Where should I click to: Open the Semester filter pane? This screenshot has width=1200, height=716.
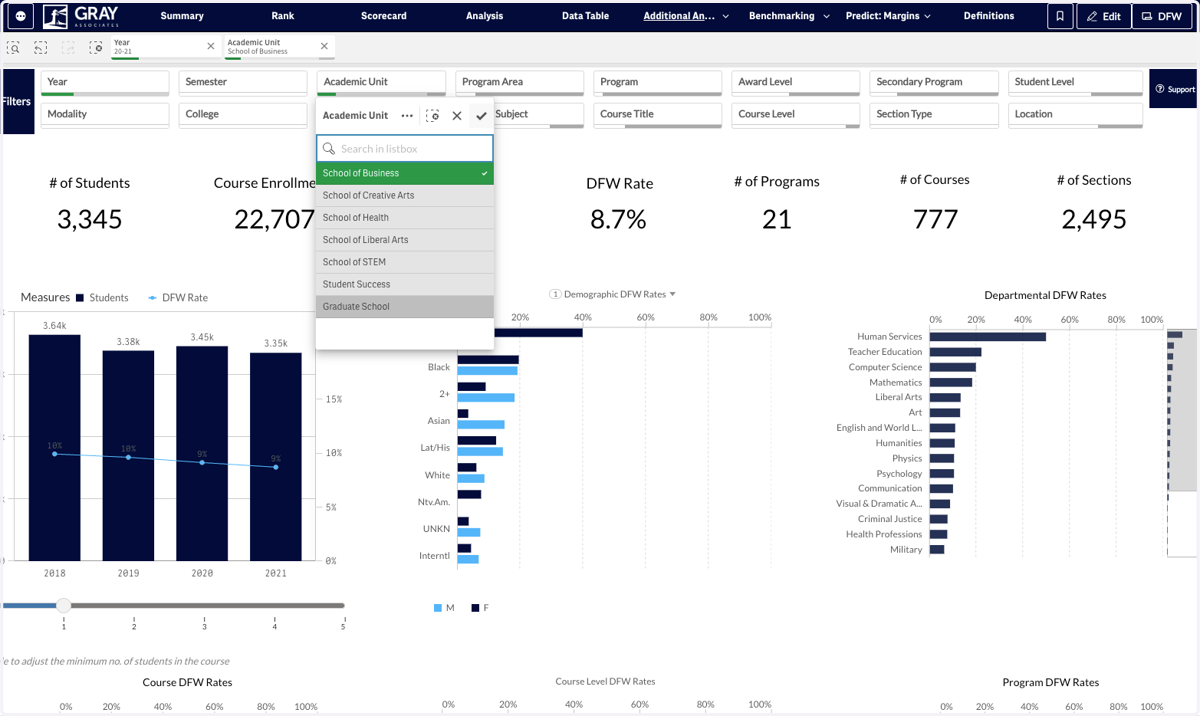click(243, 83)
